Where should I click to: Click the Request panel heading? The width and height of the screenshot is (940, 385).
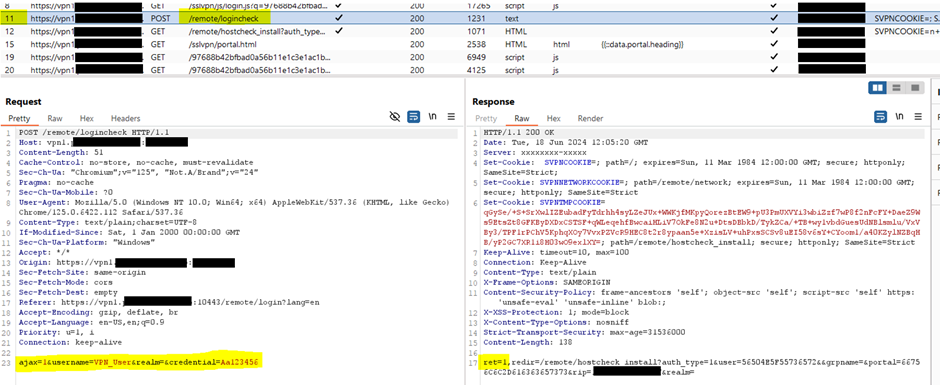click(23, 102)
